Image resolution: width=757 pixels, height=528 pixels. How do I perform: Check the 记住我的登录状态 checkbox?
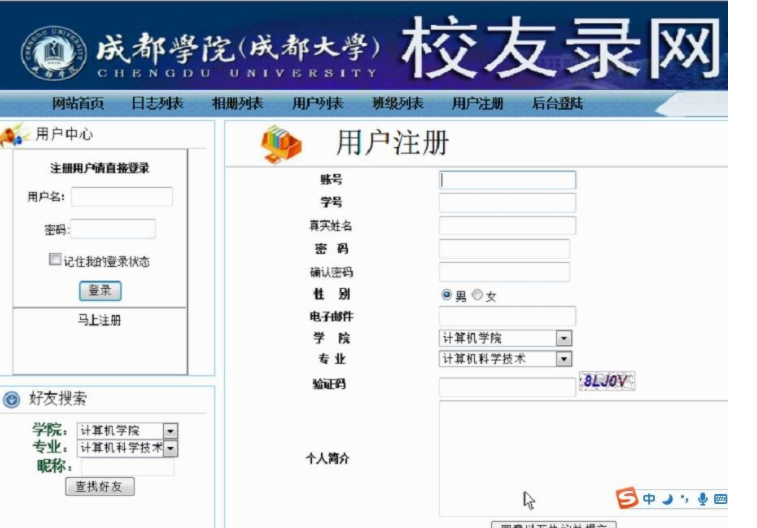coord(55,259)
